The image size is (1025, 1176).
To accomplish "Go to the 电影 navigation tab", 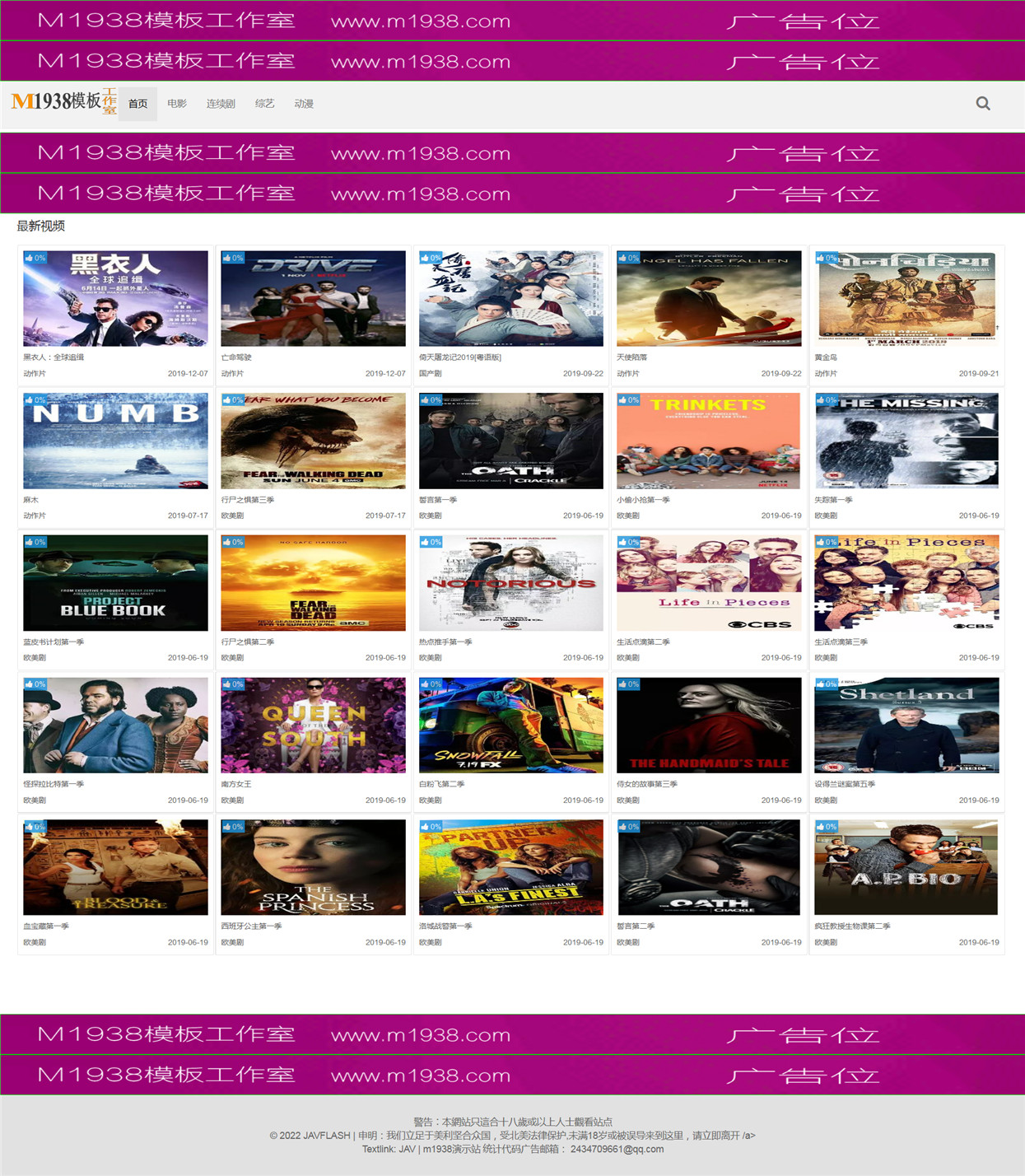I will point(177,104).
